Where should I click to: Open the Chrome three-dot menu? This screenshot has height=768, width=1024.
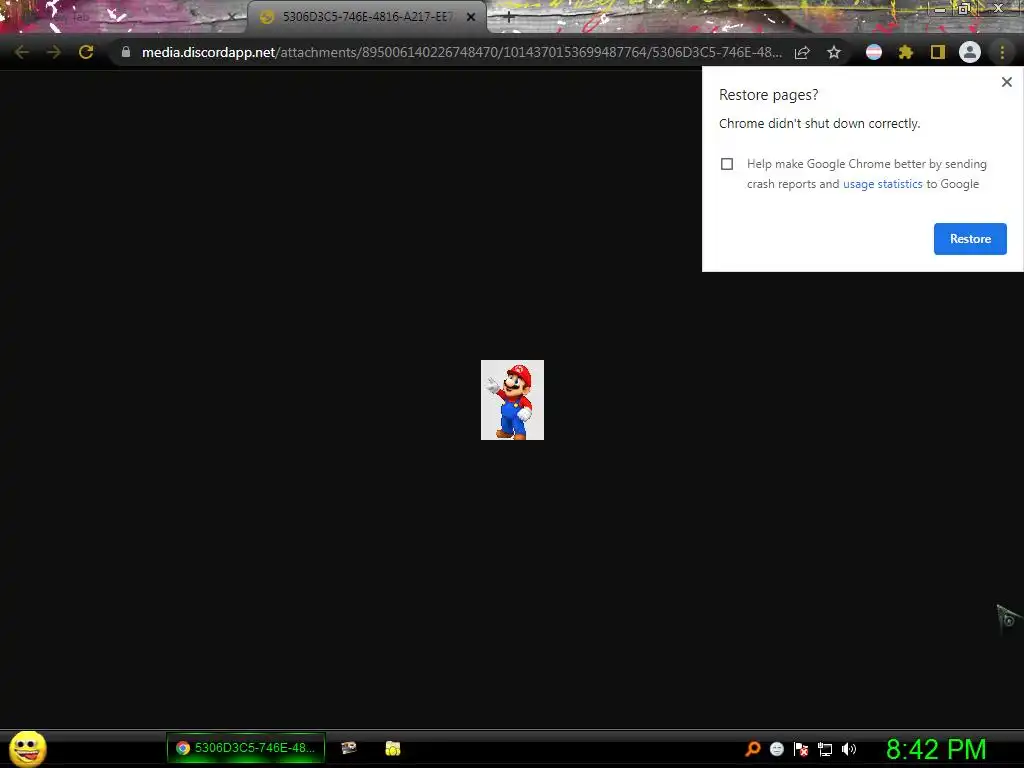click(x=1002, y=52)
